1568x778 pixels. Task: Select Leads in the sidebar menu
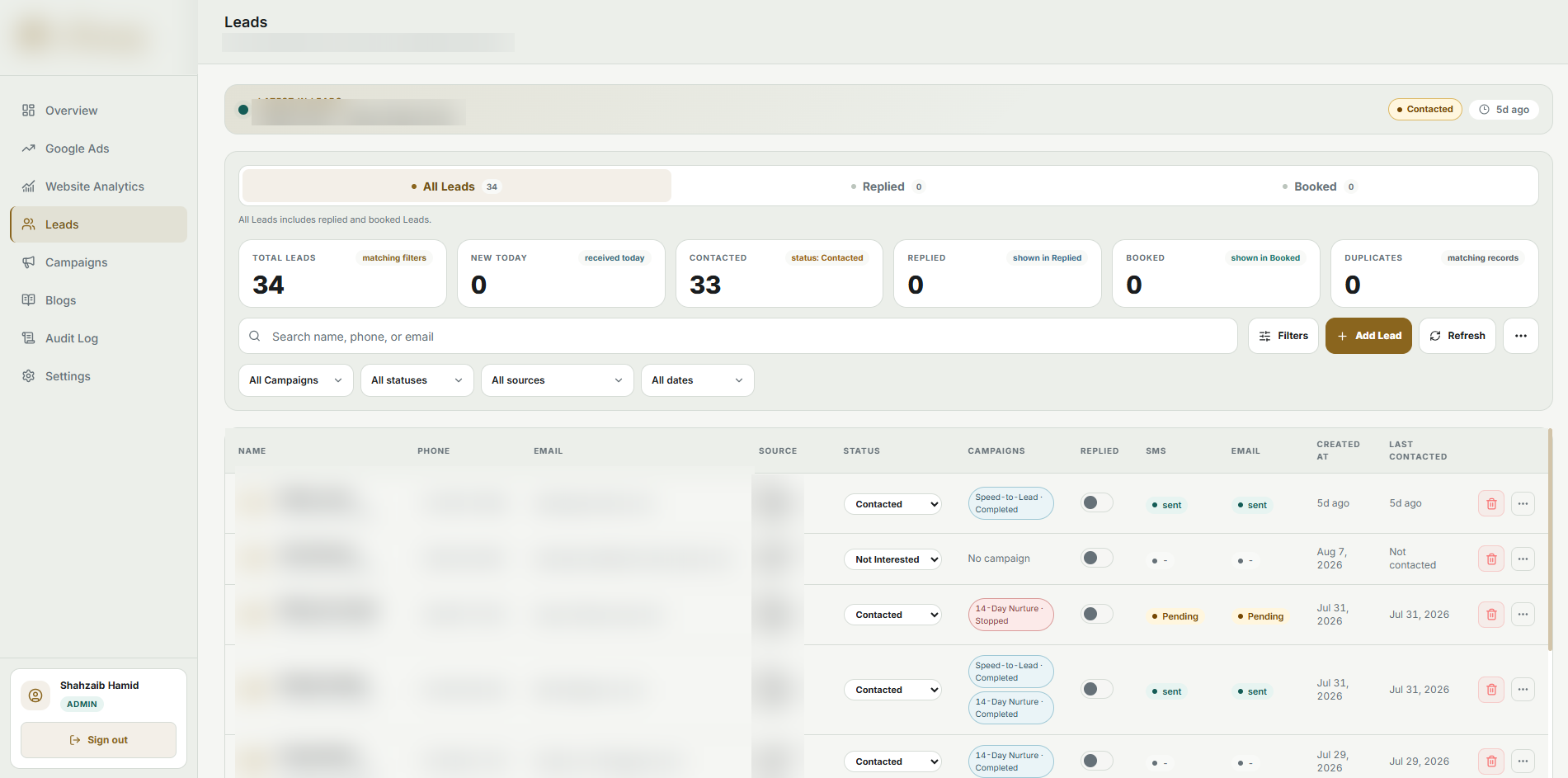pos(98,224)
